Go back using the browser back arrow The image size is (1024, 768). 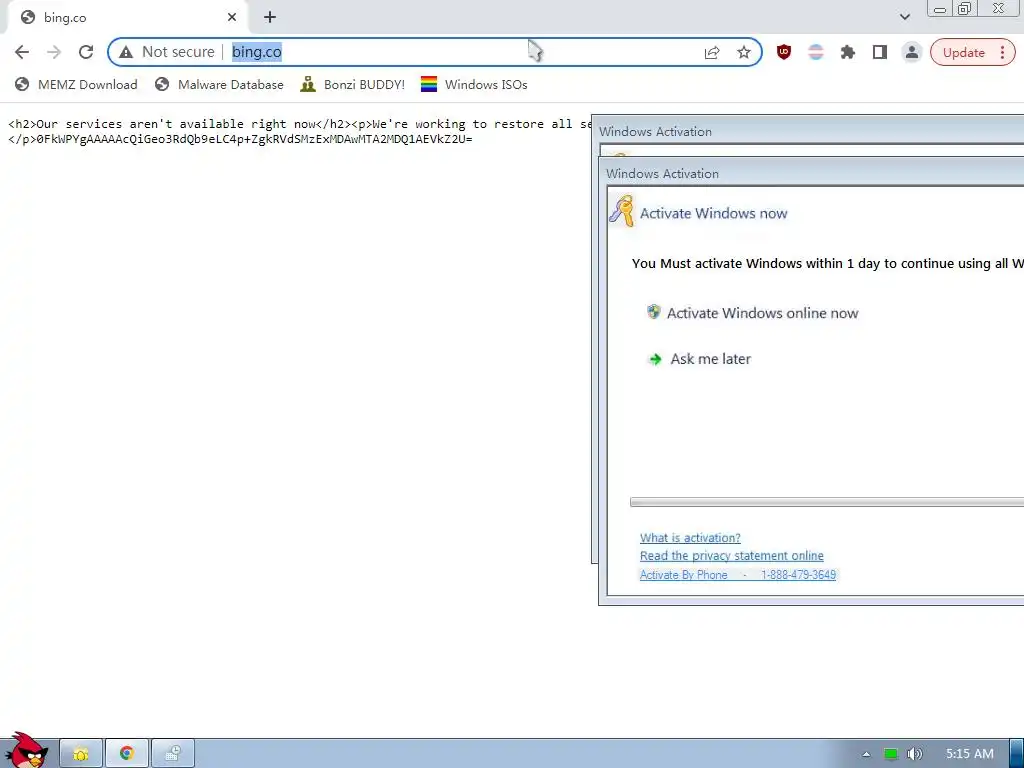click(22, 52)
